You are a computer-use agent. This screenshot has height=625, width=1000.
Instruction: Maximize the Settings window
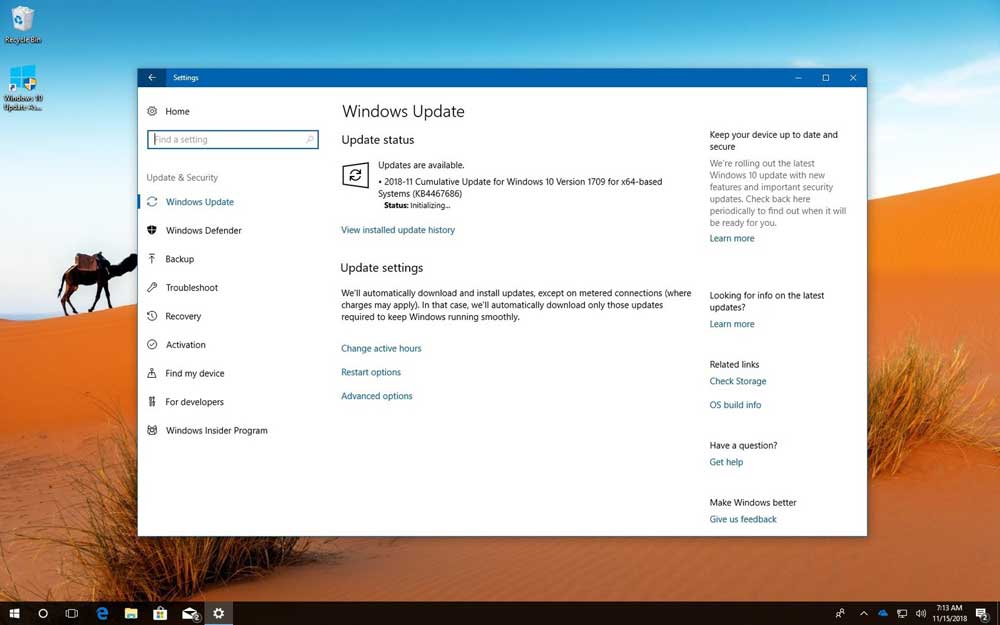tap(825, 77)
